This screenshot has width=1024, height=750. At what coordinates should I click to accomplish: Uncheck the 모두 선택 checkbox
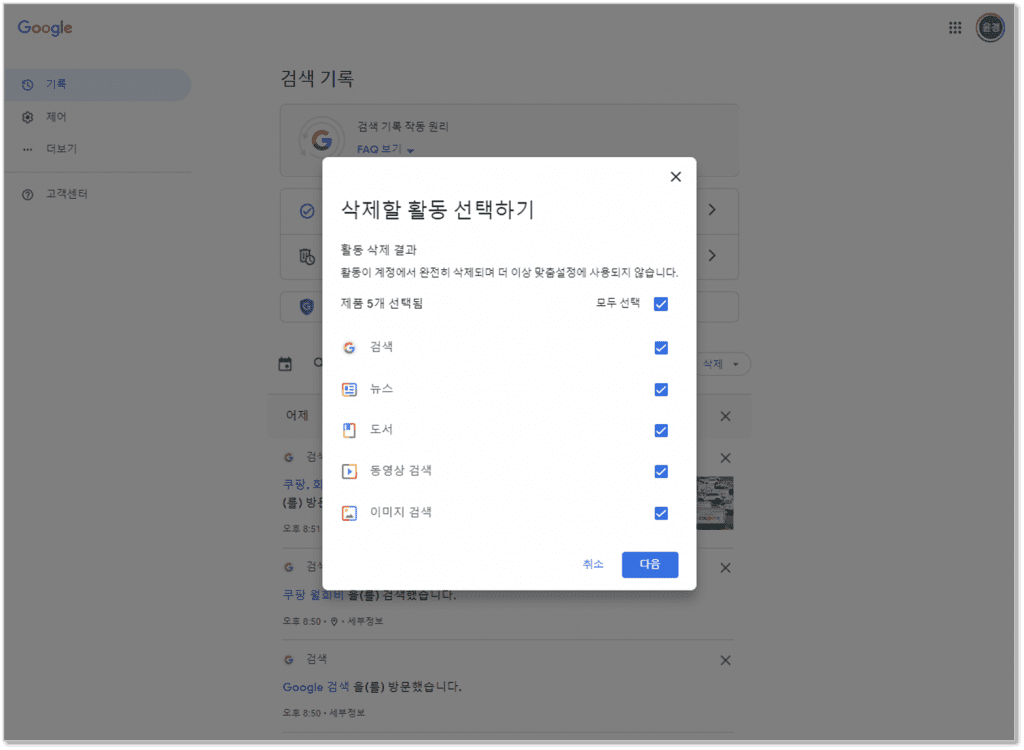coord(661,304)
